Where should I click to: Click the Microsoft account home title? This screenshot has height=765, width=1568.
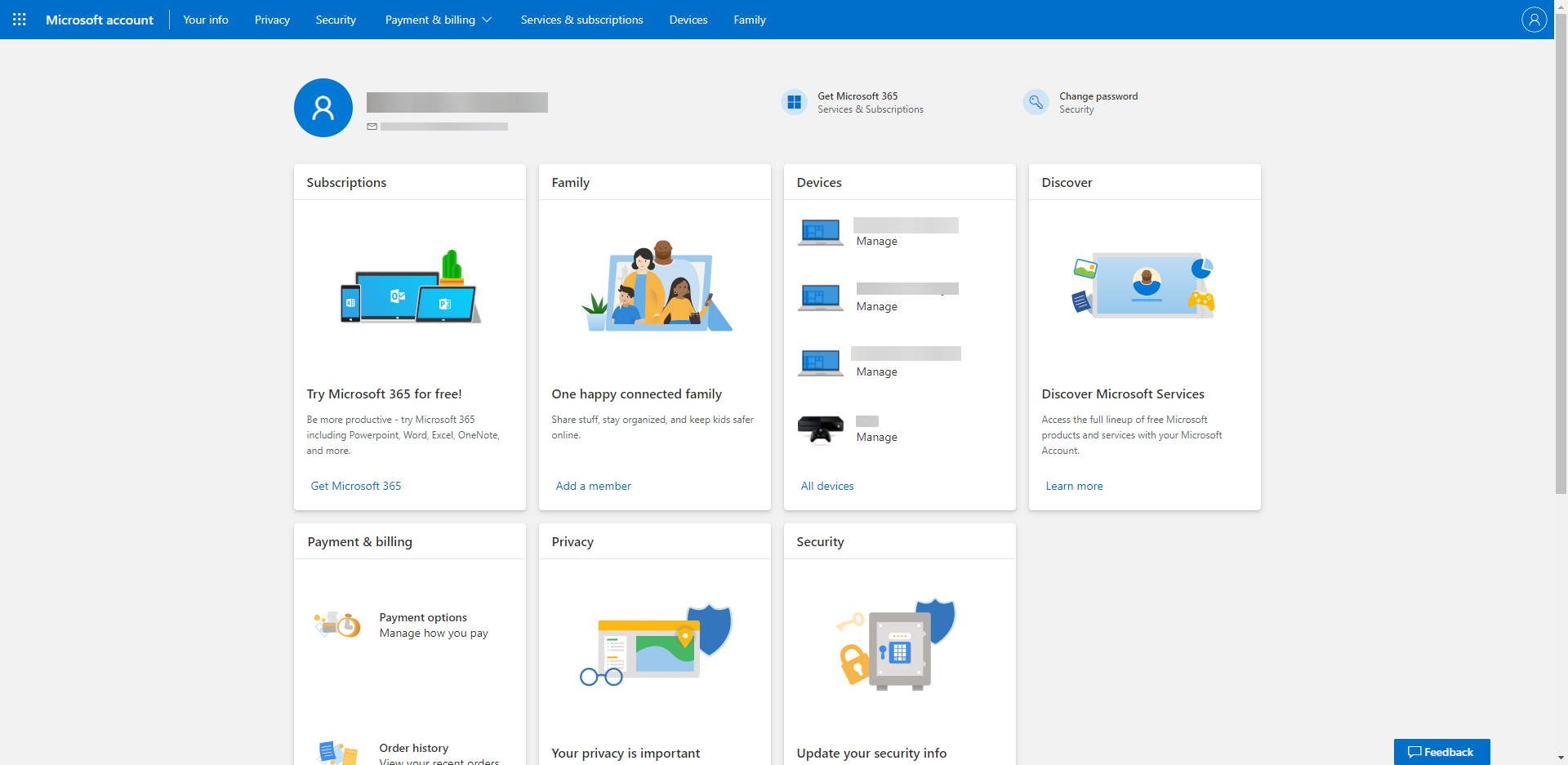100,20
